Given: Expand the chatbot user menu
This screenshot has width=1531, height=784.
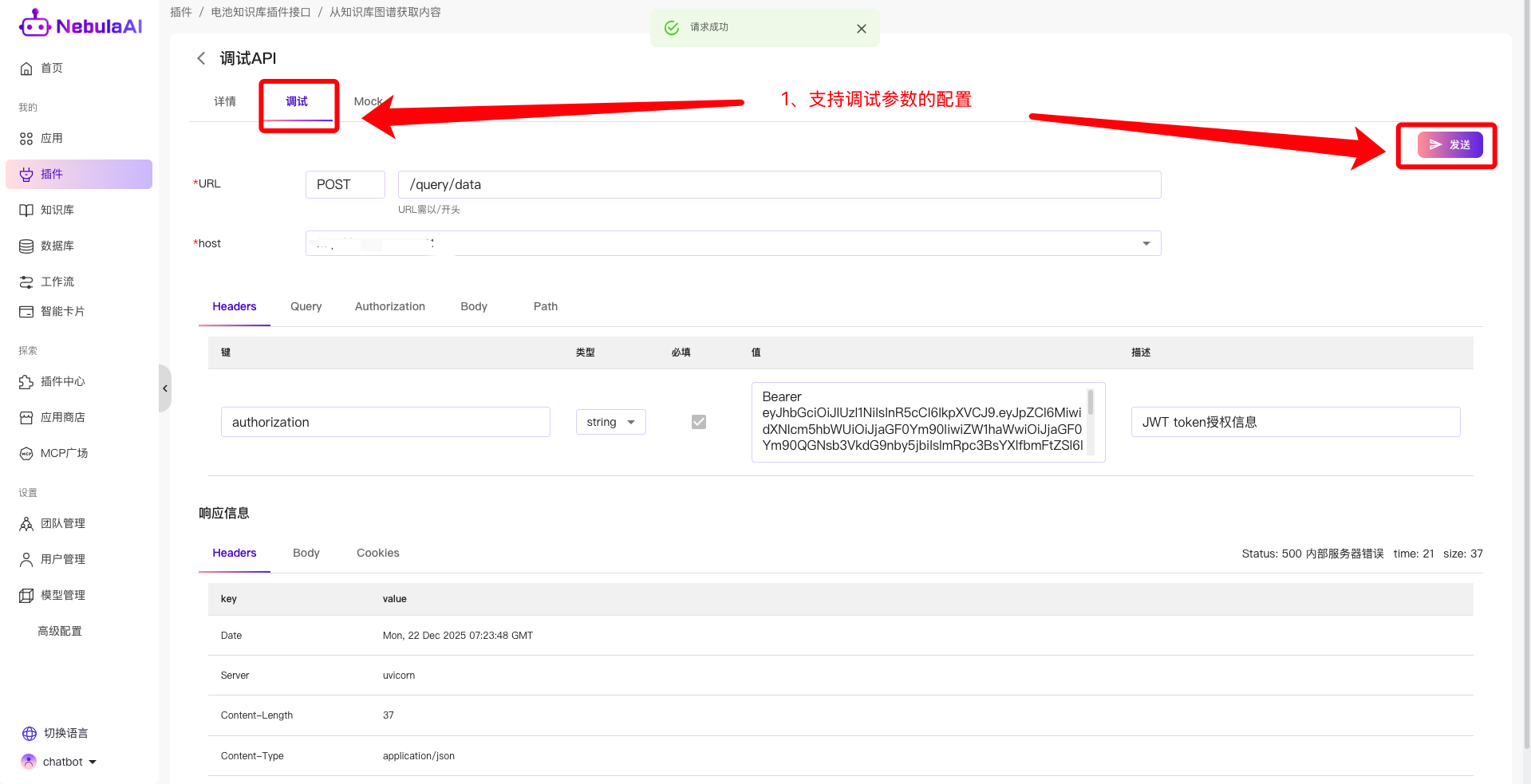Looking at the screenshot, I should [x=93, y=762].
